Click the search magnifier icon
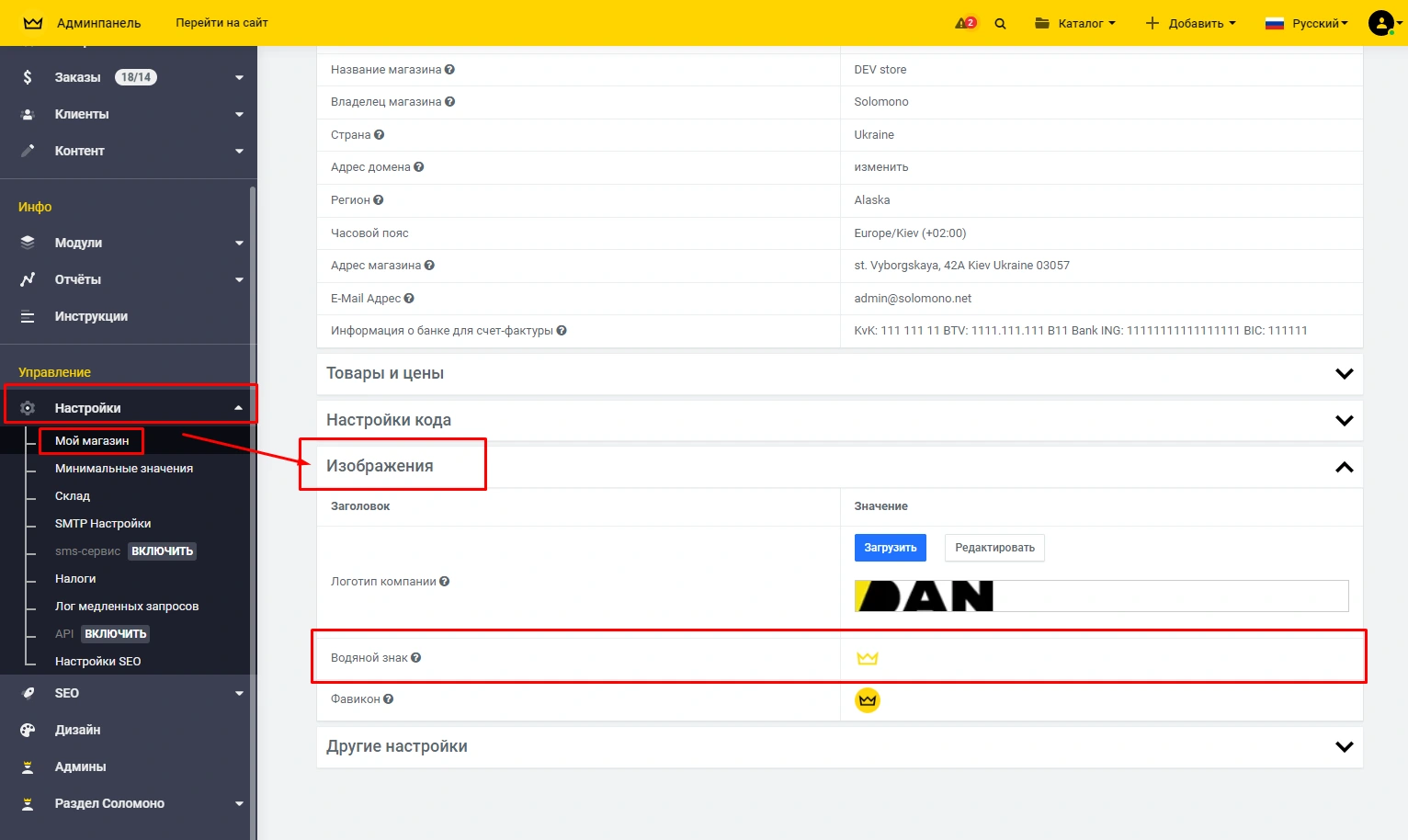This screenshot has height=840, width=1408. (1000, 24)
